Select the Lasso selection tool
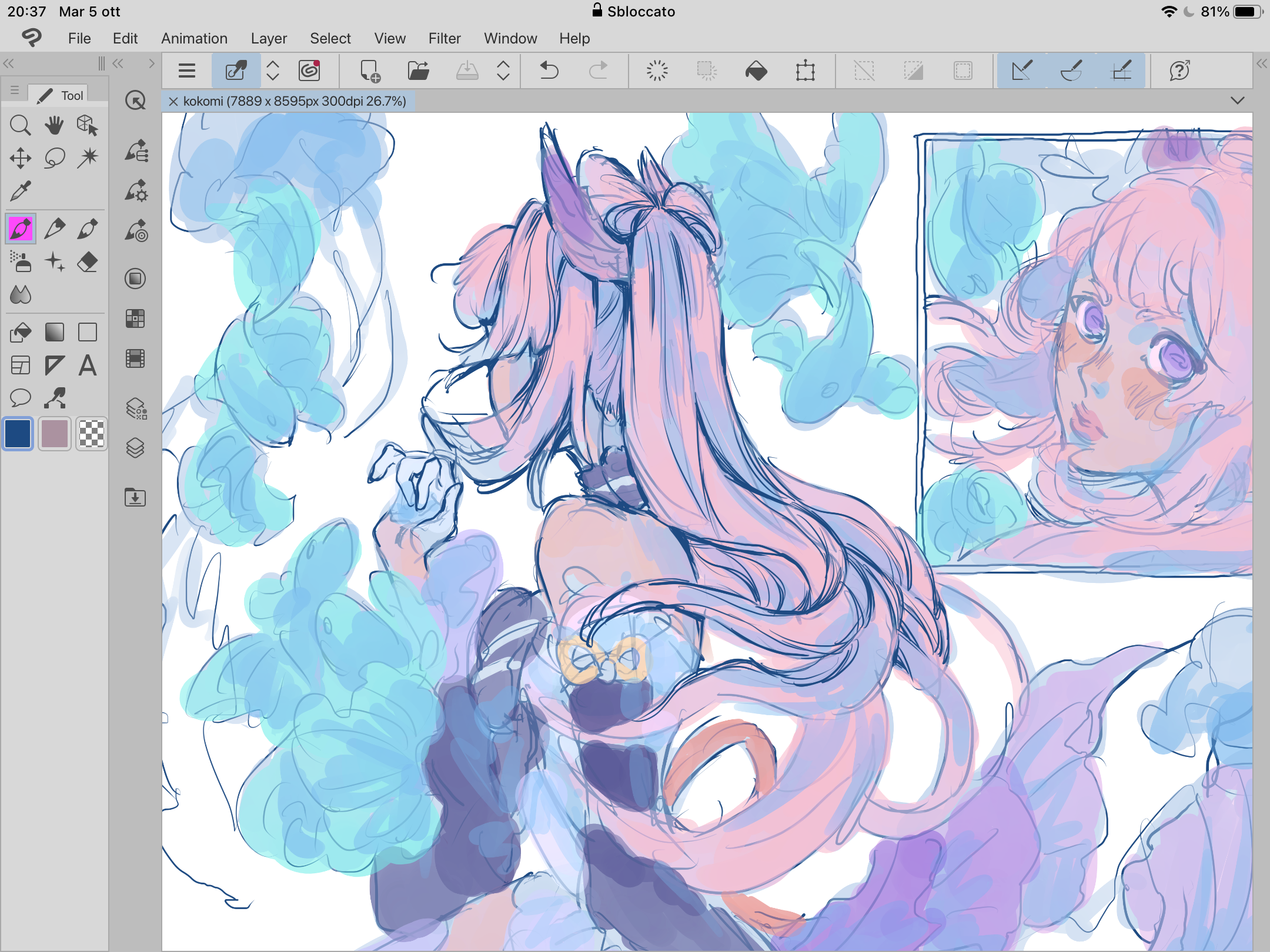This screenshot has width=1270, height=952. point(55,158)
